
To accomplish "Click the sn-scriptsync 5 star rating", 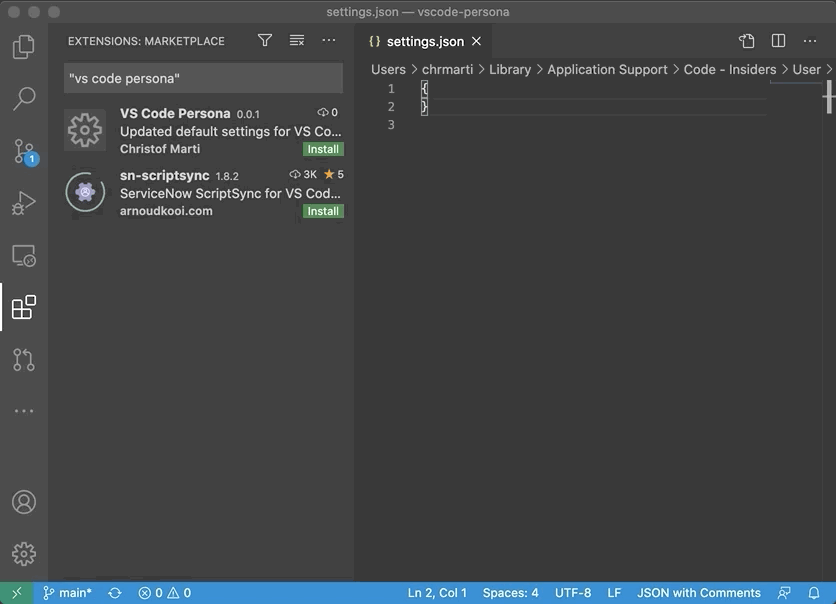I will point(334,174).
